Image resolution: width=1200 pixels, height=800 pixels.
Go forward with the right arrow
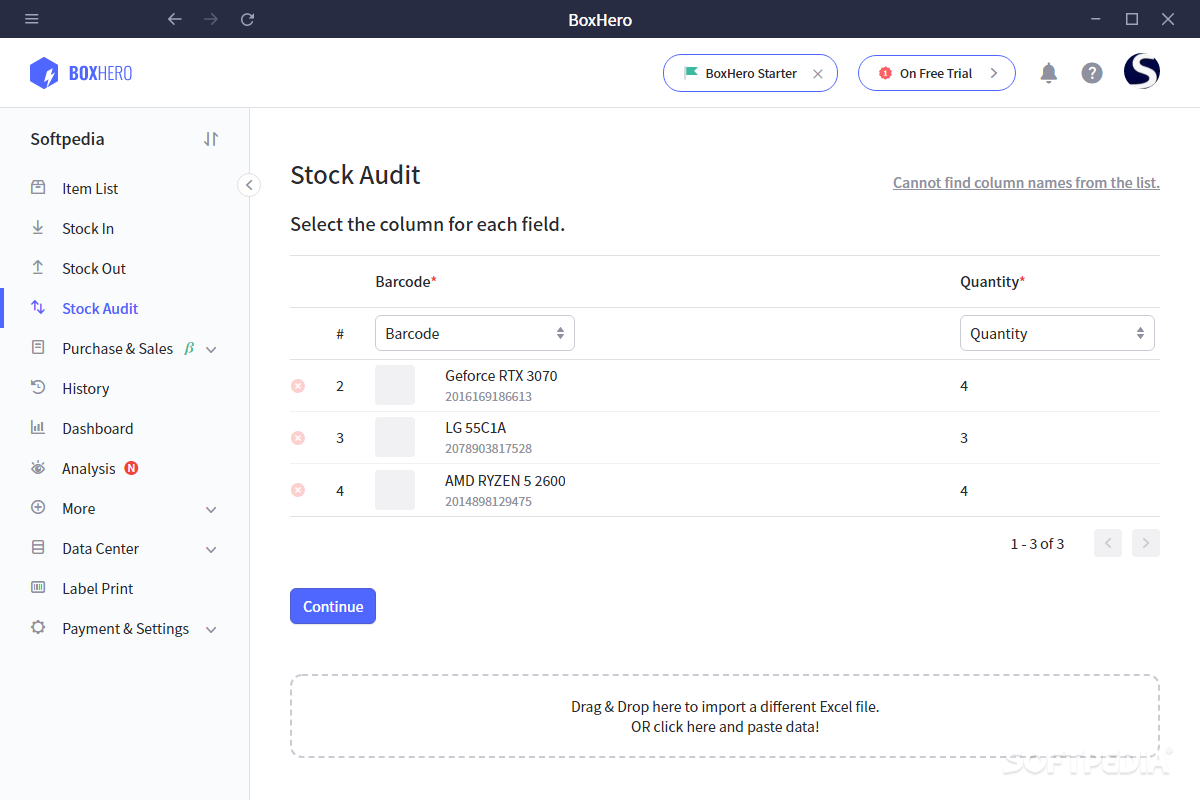coord(211,19)
